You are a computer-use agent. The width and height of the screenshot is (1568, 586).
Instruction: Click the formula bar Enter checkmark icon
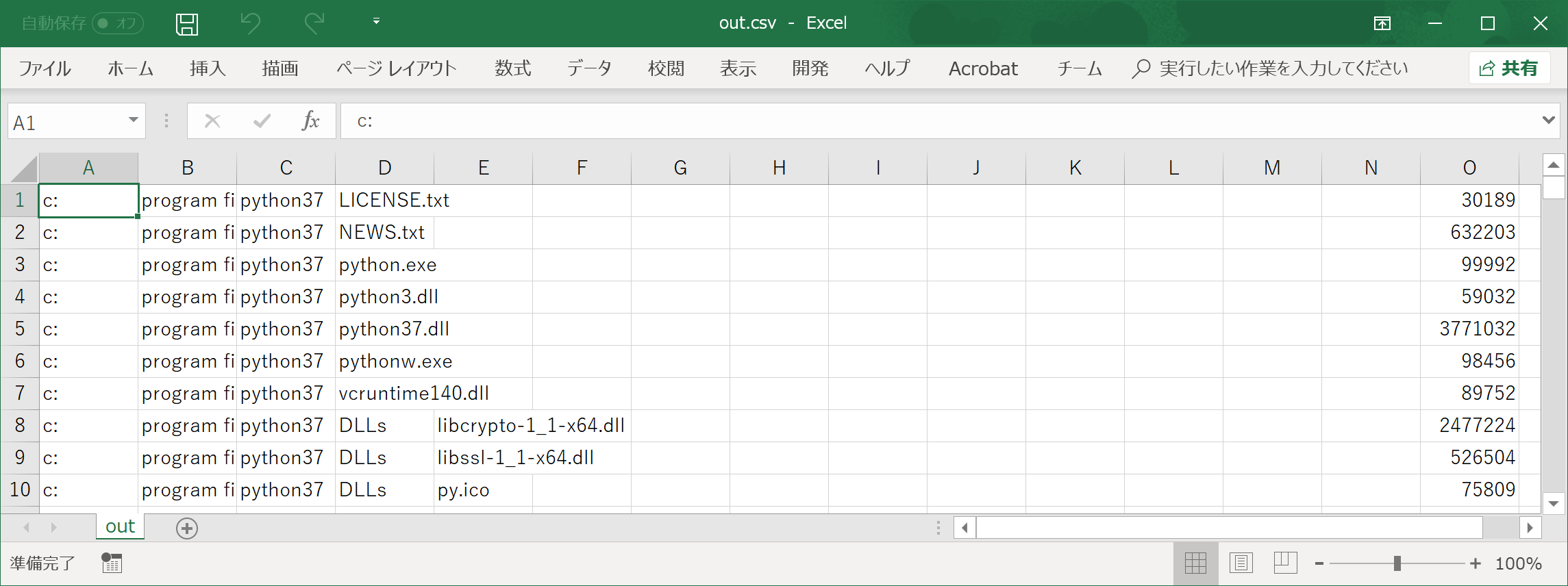262,121
